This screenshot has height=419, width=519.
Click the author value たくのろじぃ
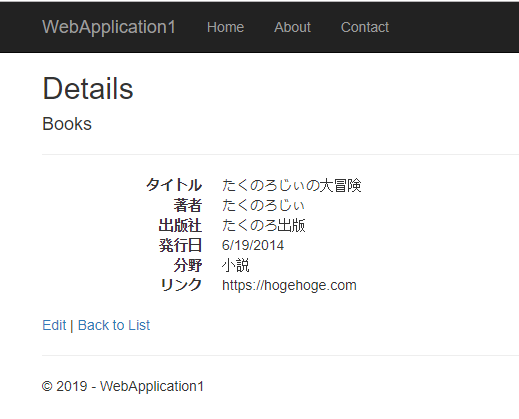[263, 205]
